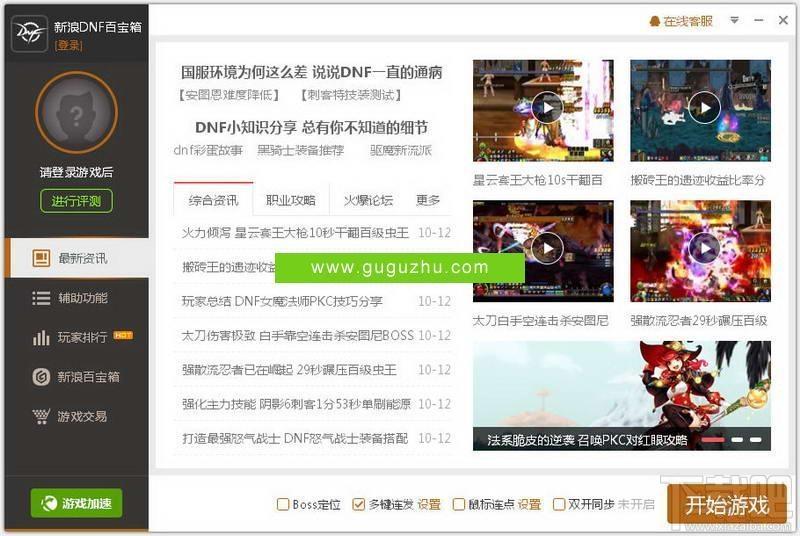Screen dimensions: 800x536
Task: Open the 驱魔新流派 link
Action: pos(401,150)
